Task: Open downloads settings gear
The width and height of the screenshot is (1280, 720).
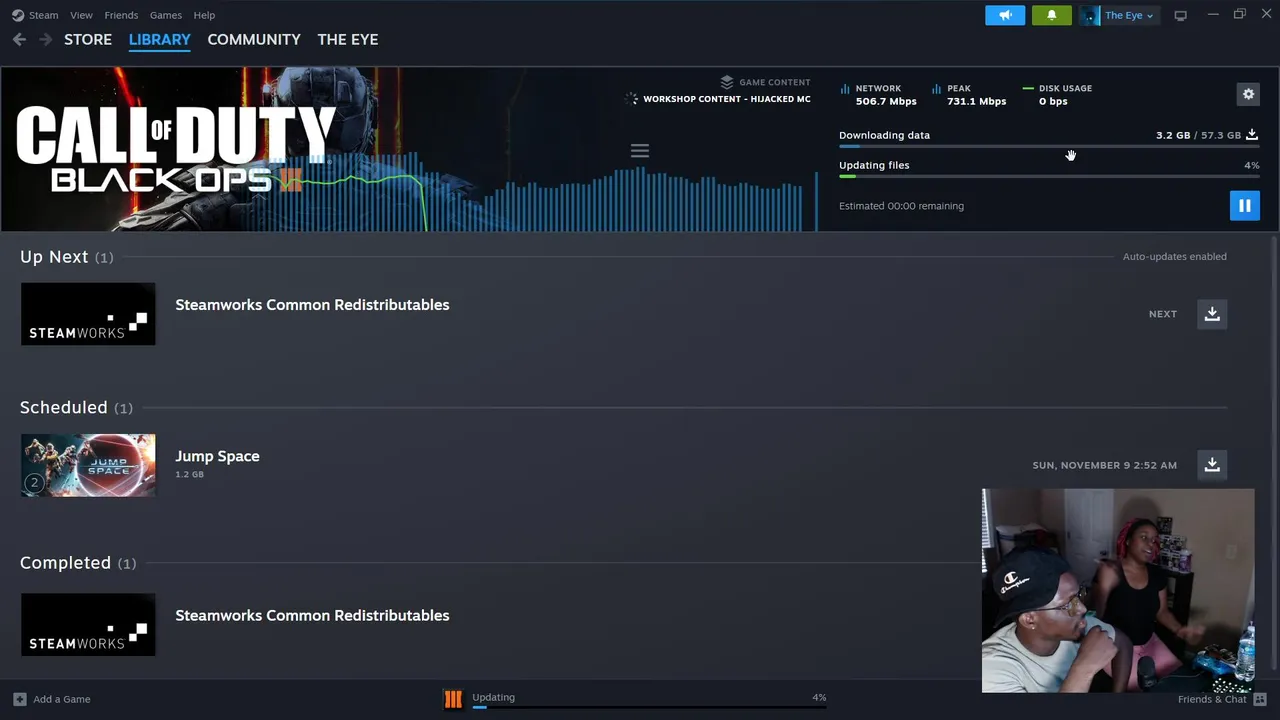Action: pyautogui.click(x=1248, y=94)
